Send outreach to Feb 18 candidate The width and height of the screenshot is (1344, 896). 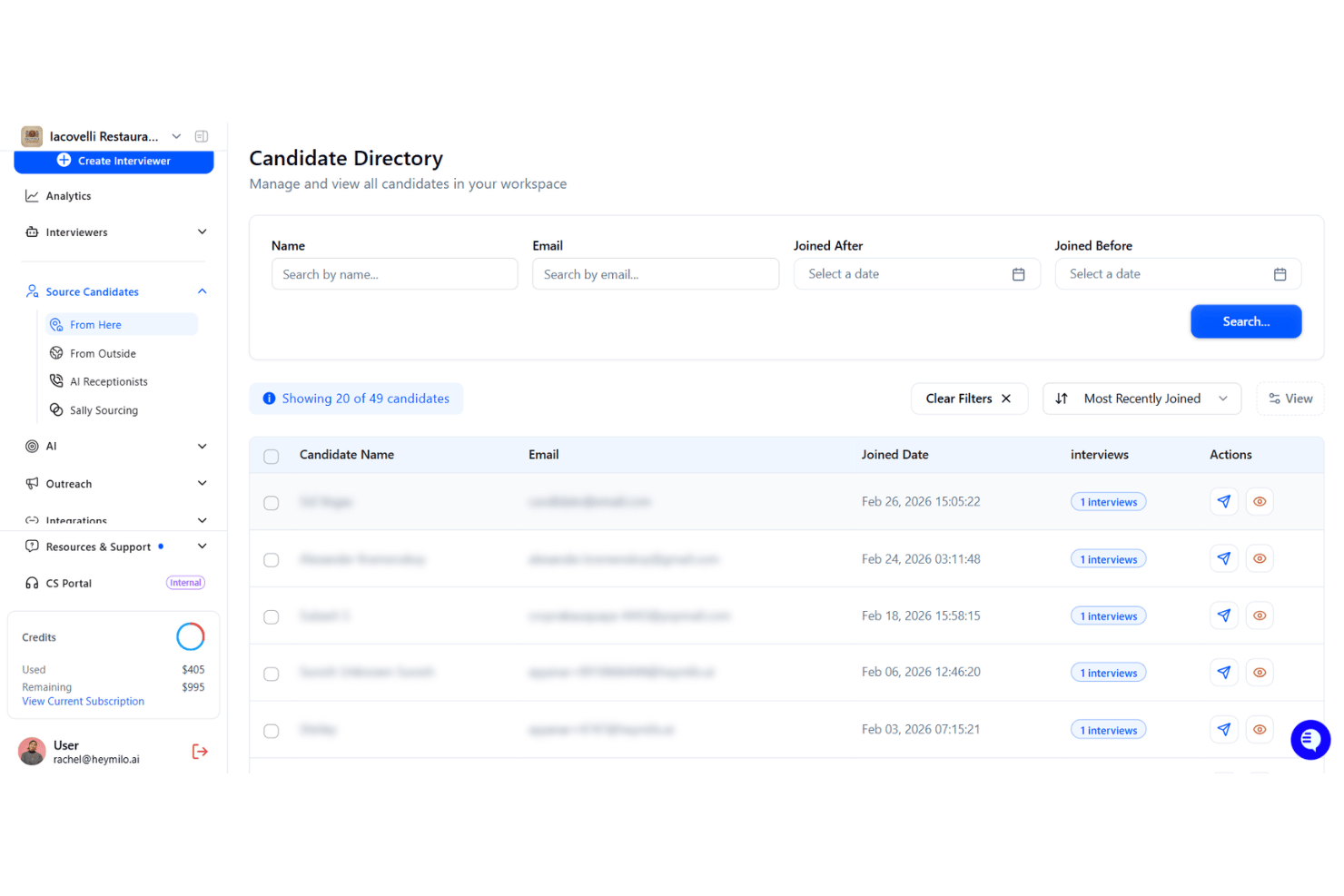(x=1224, y=615)
